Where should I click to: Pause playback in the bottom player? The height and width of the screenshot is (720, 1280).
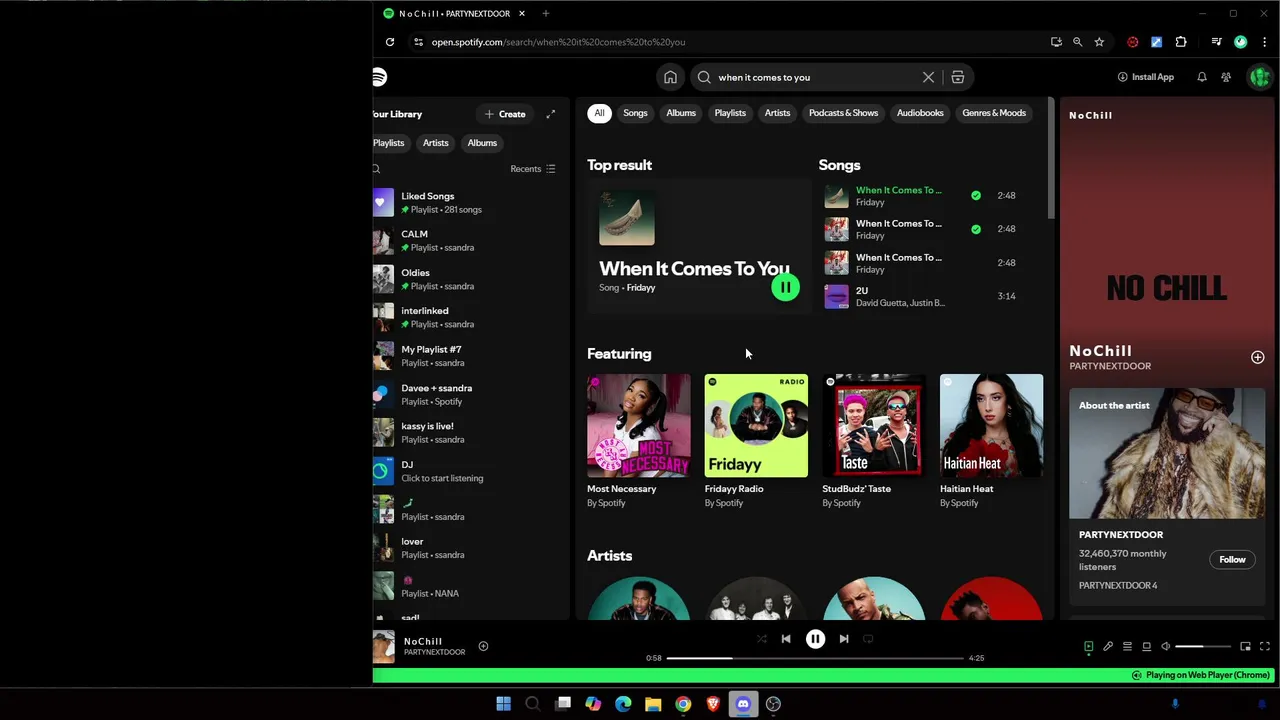coord(815,639)
